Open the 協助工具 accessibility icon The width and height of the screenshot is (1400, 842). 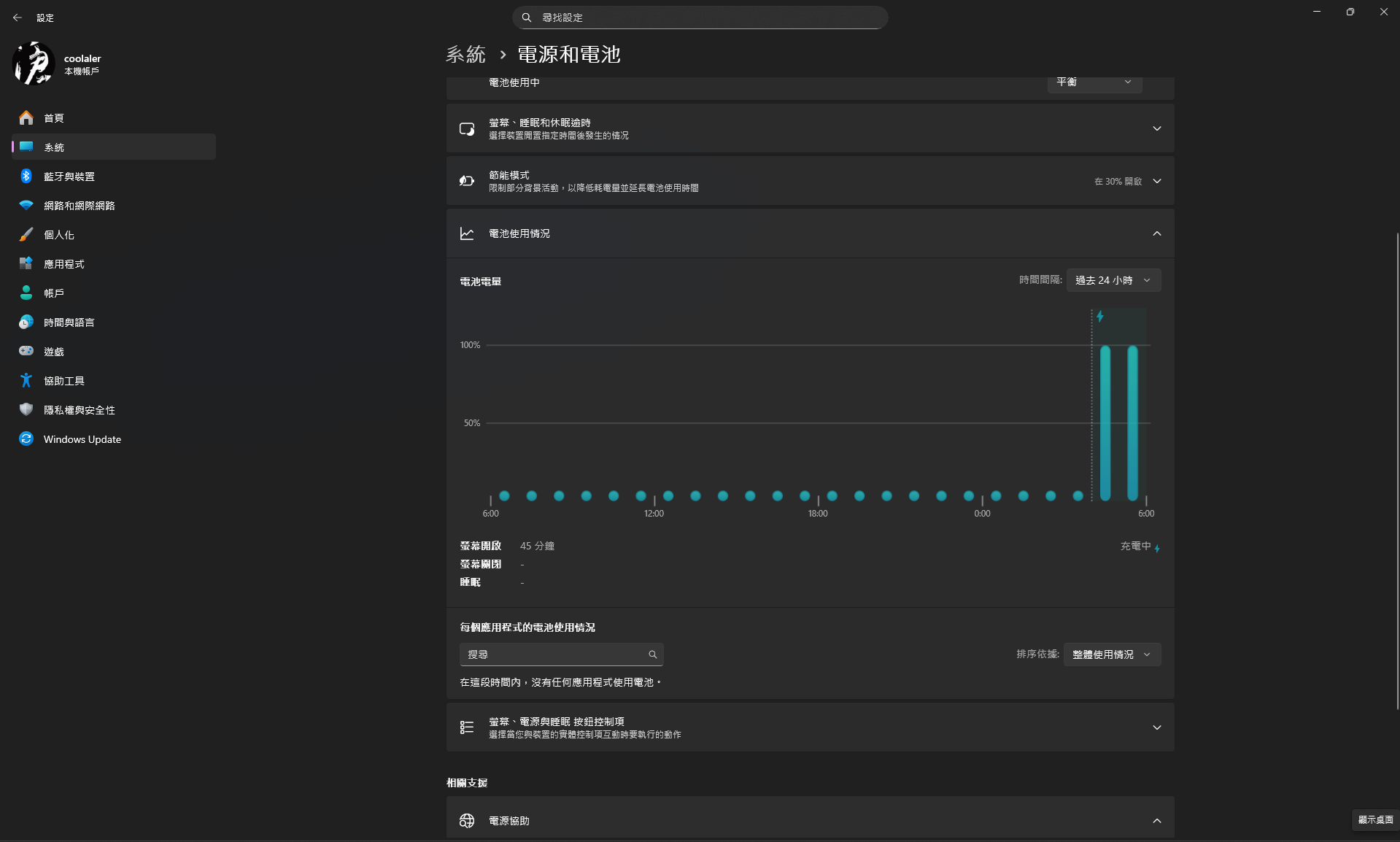[x=26, y=380]
